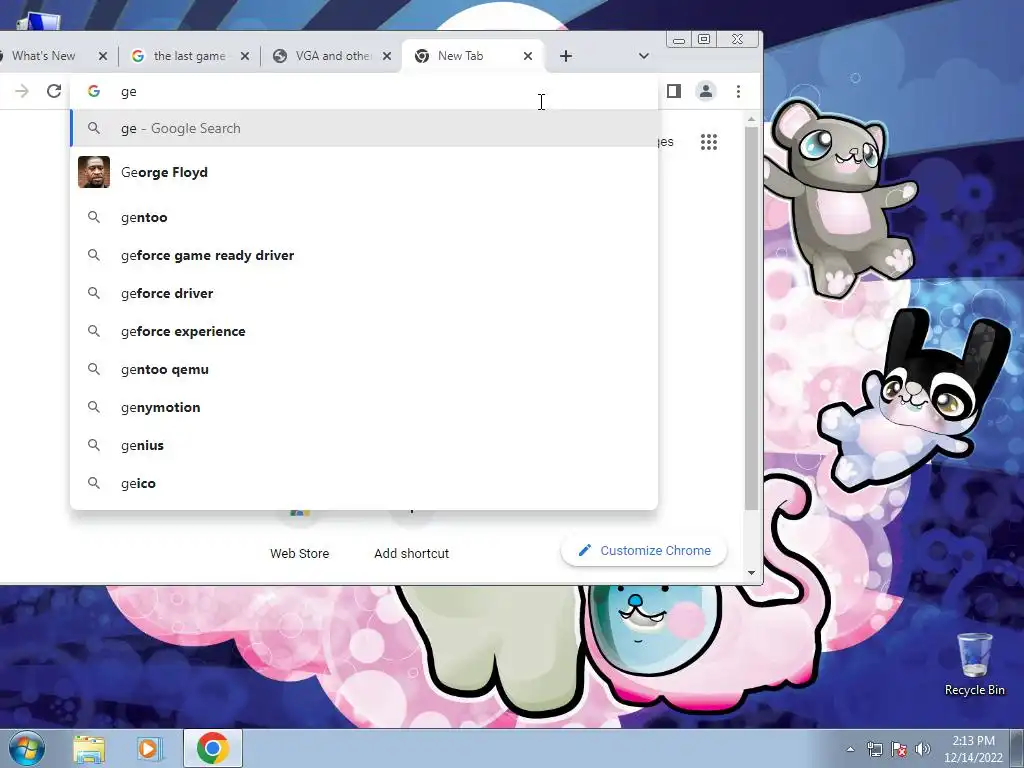
Task: Click the new tab plus button
Action: coord(566,56)
